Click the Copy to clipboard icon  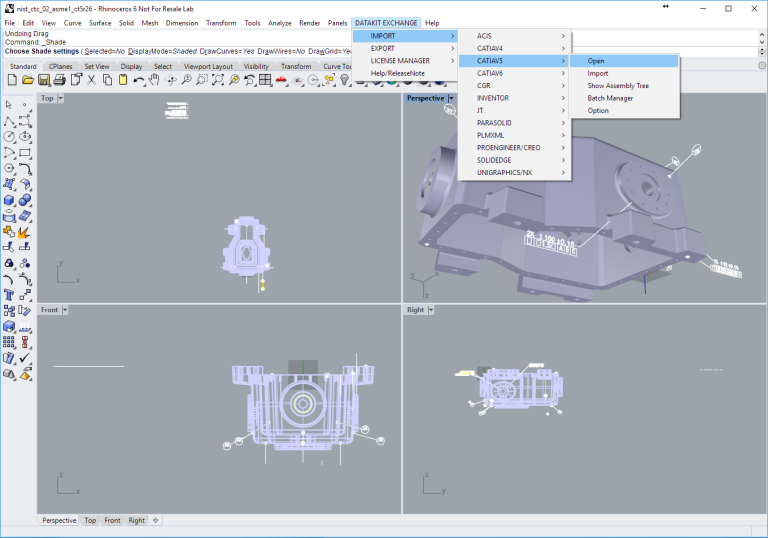[107, 80]
